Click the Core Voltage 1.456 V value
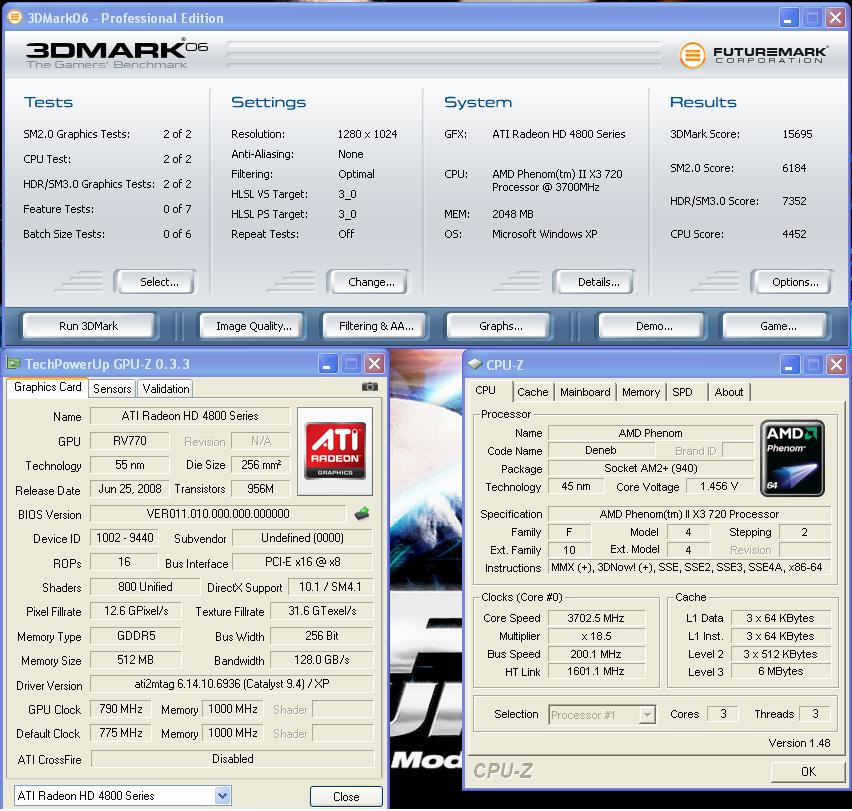852x811 pixels. click(719, 487)
